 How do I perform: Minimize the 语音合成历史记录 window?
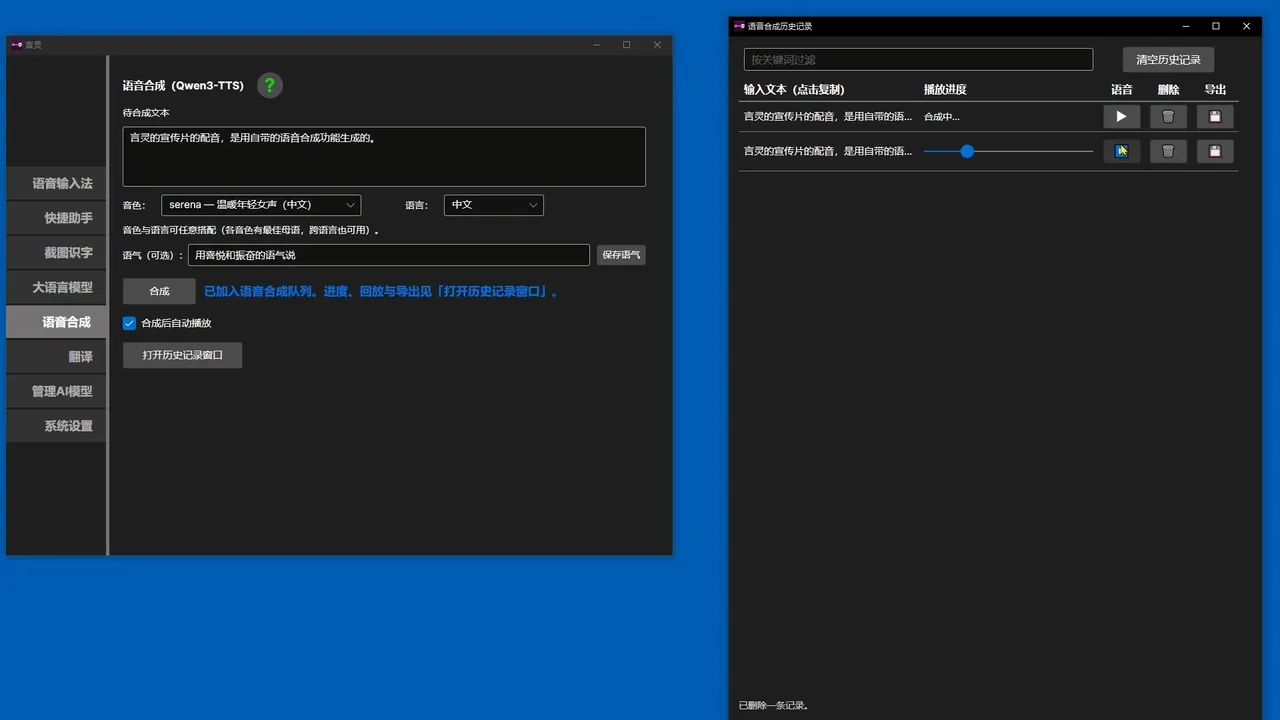[x=1185, y=26]
